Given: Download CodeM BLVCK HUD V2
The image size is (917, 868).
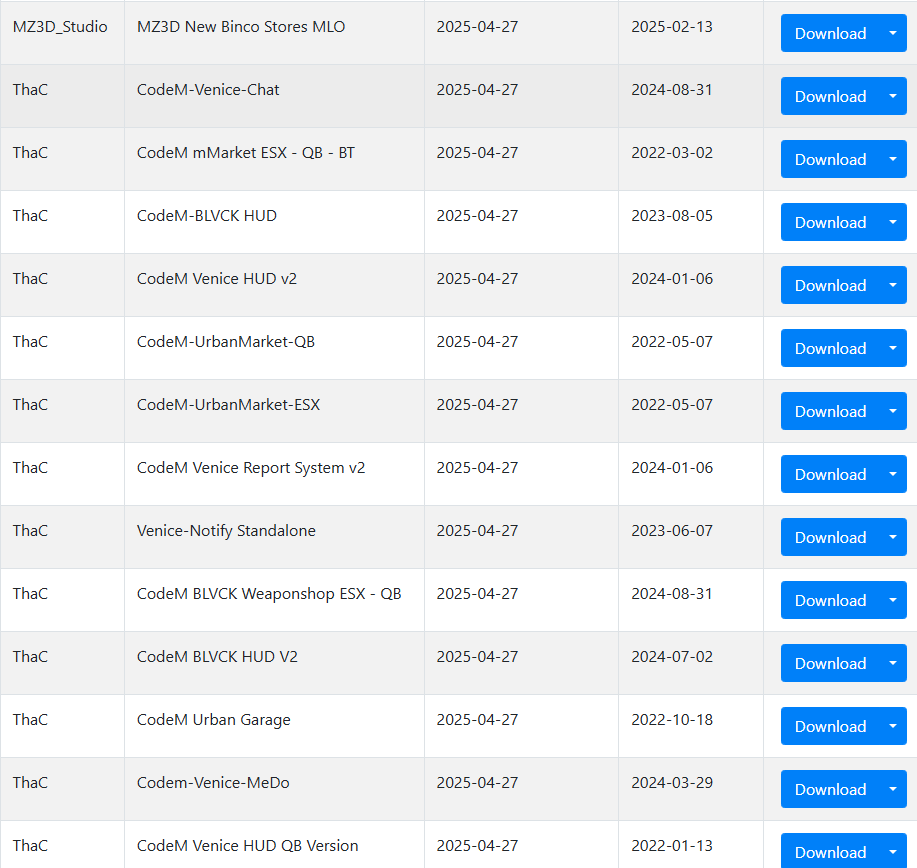Looking at the screenshot, I should click(x=830, y=663).
